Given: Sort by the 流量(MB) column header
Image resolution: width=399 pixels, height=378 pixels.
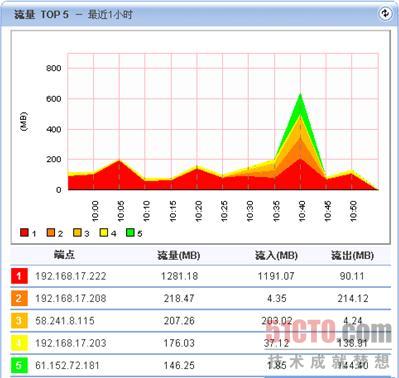Looking at the screenshot, I should (179, 255).
